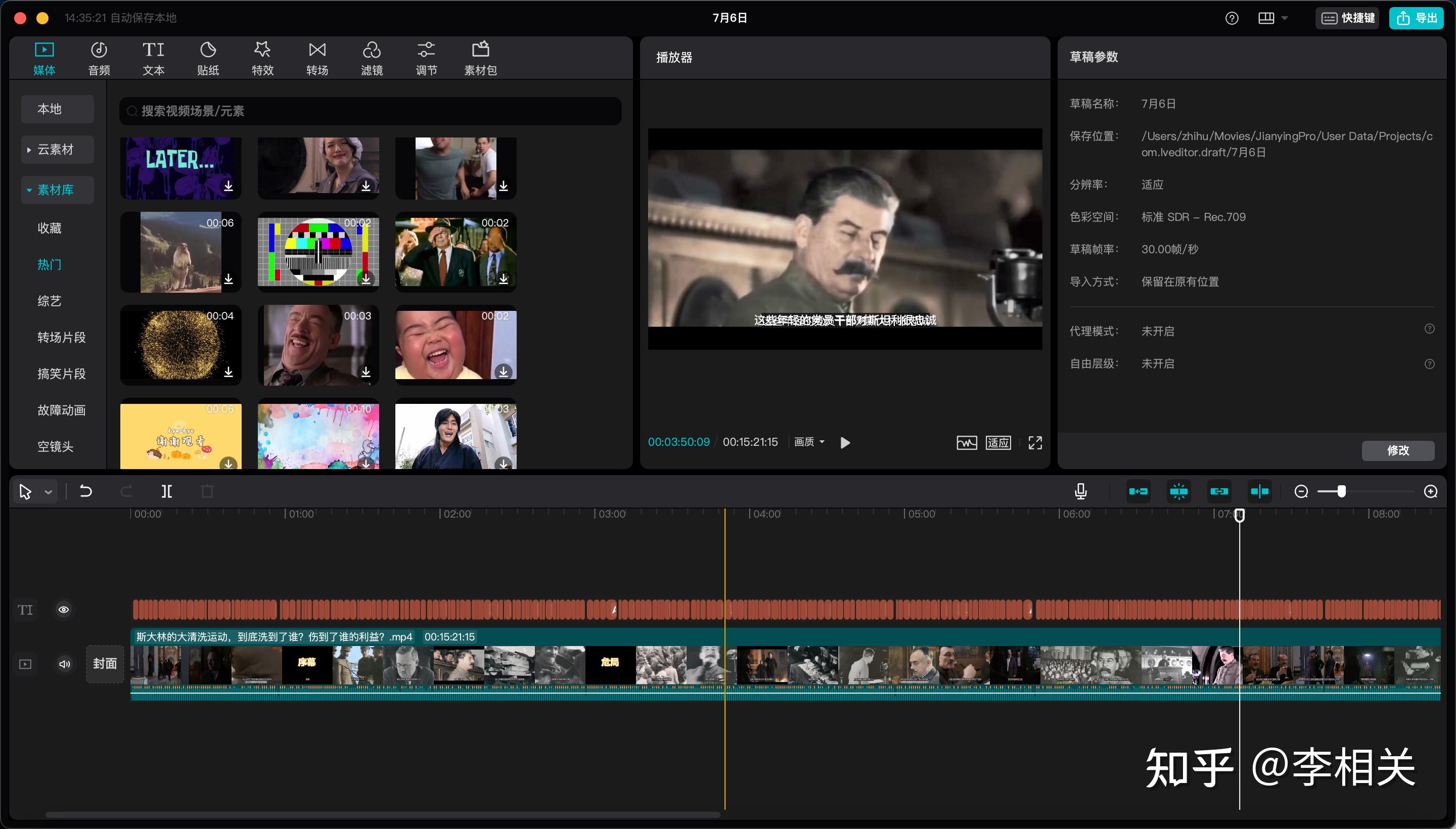Download the LATER... clip
This screenshot has width=1456, height=829.
click(x=229, y=186)
